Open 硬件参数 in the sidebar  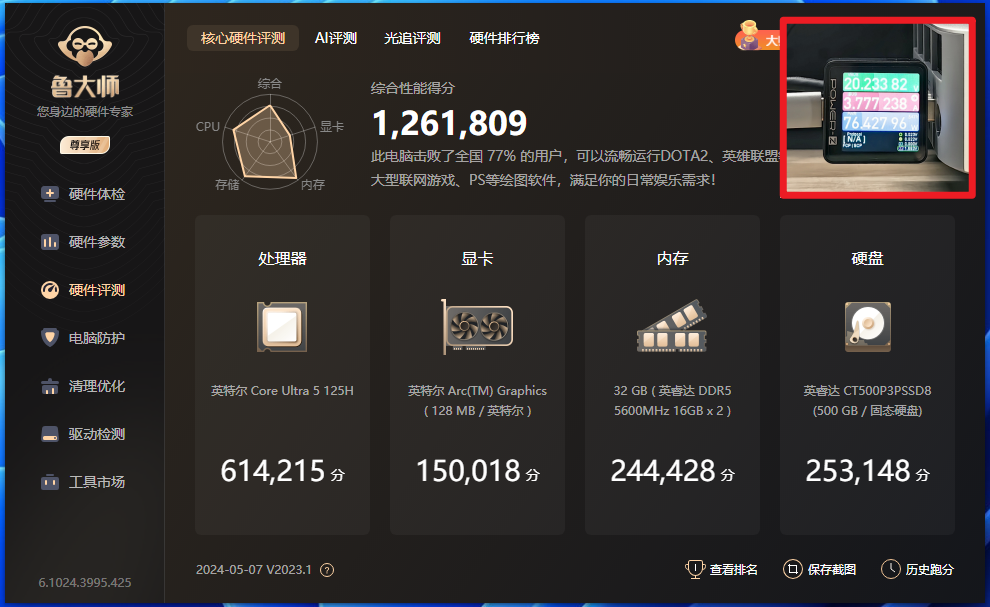(83, 242)
